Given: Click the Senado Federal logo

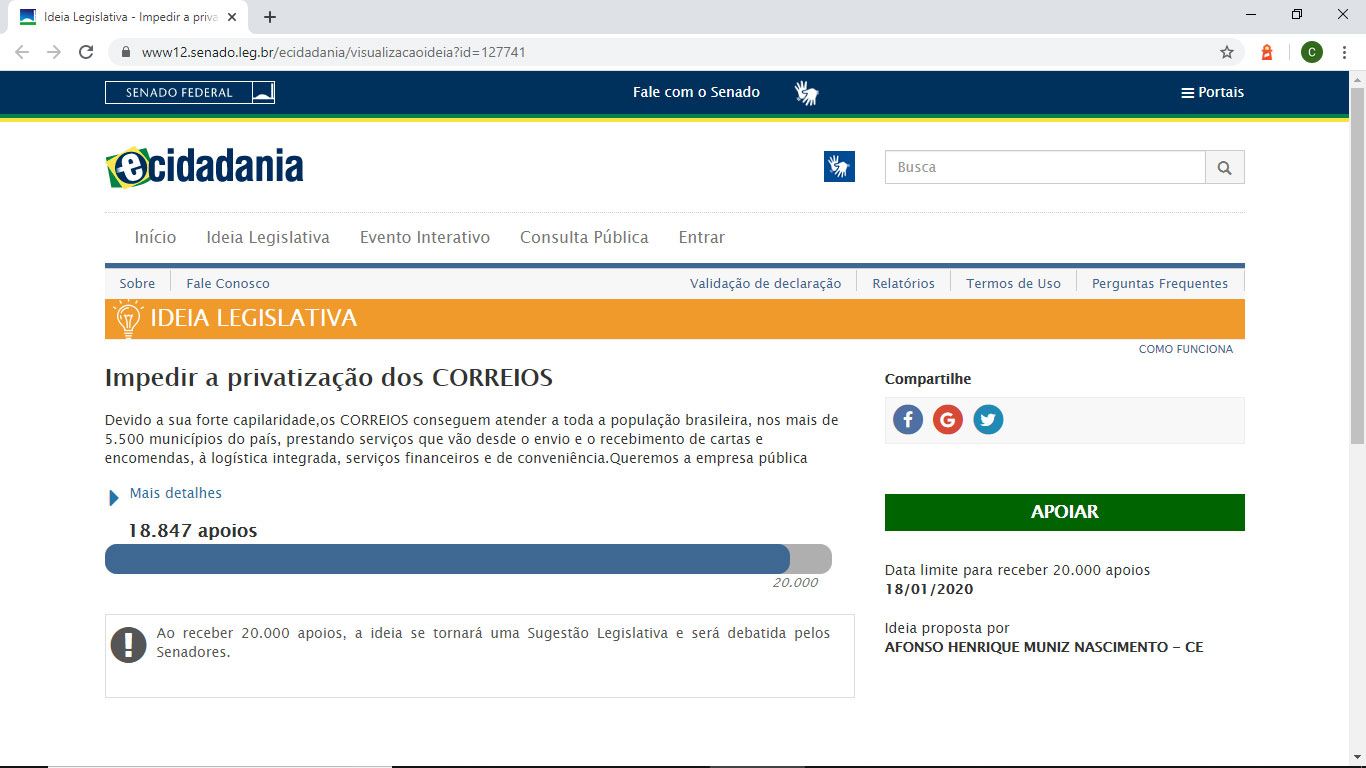Looking at the screenshot, I should coord(190,93).
